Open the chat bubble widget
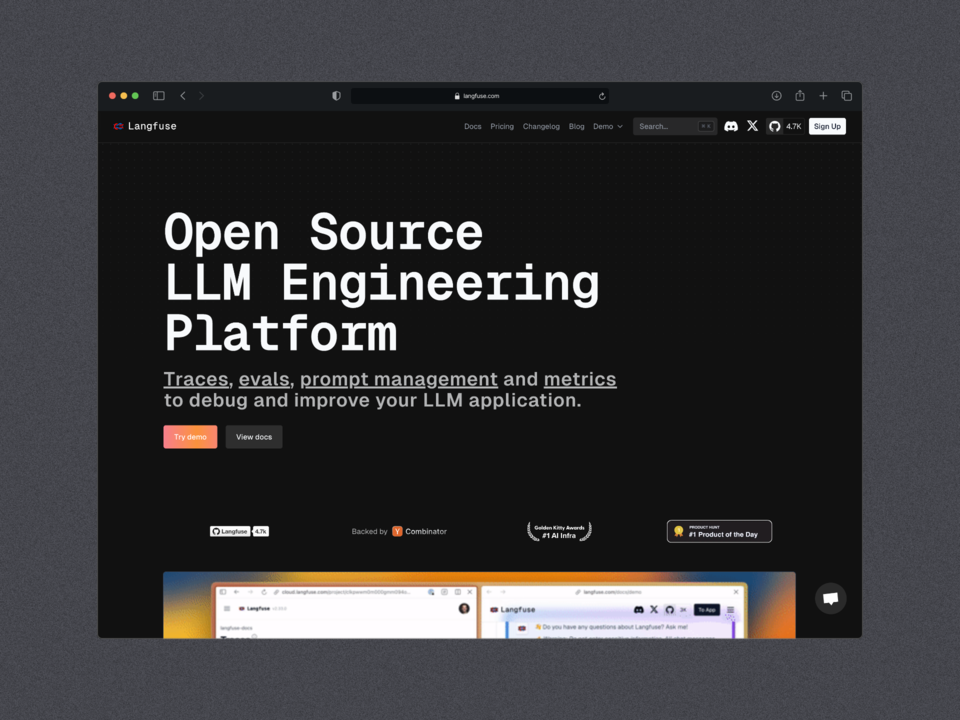 (x=830, y=598)
